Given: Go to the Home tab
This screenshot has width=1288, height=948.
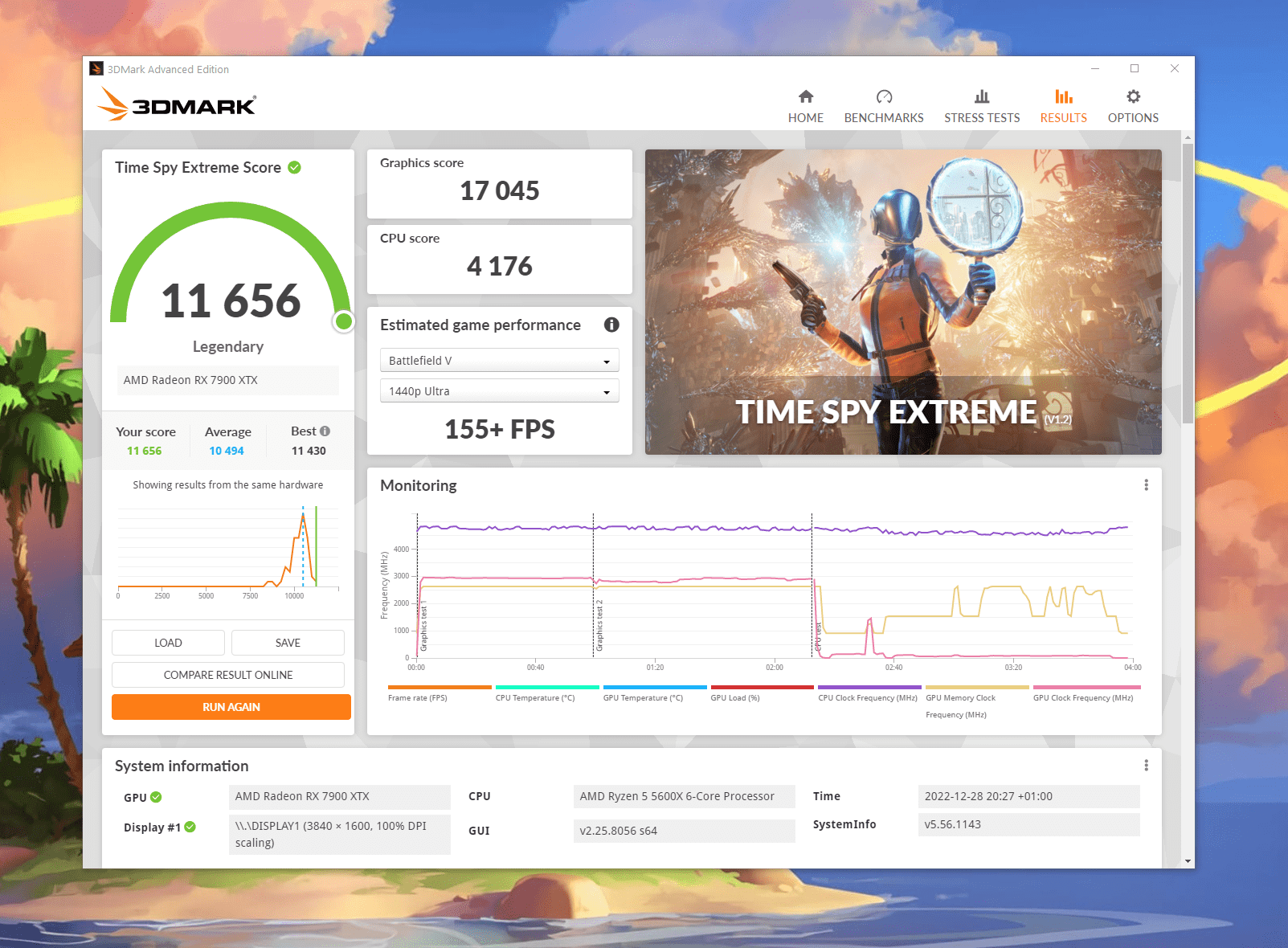Looking at the screenshot, I should [805, 107].
